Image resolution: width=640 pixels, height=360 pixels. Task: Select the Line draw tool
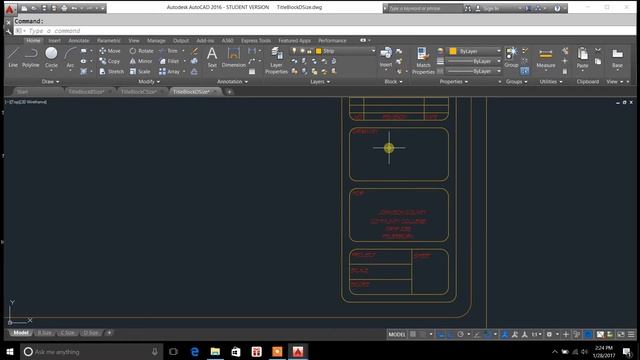tap(13, 57)
